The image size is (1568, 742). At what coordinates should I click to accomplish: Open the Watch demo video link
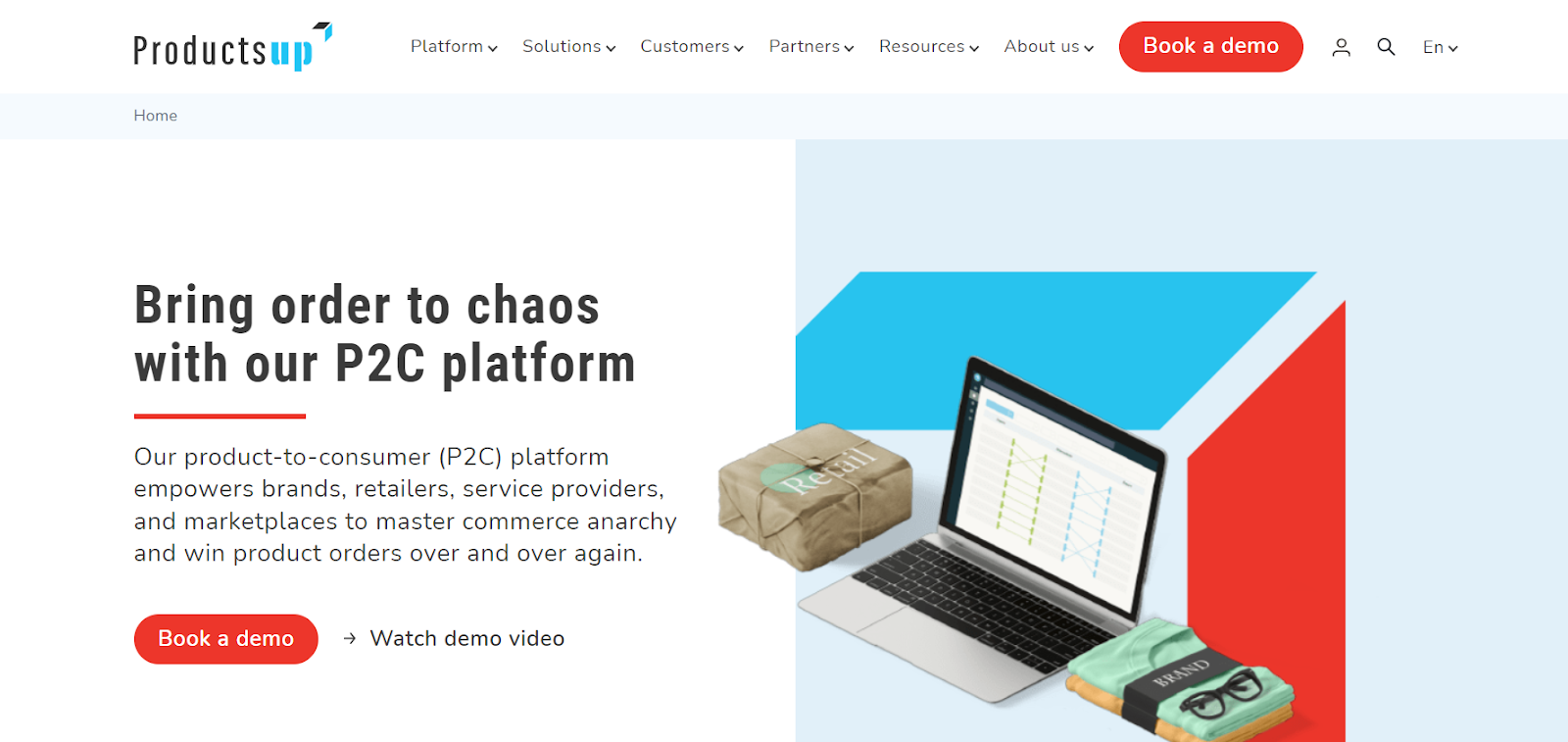pyautogui.click(x=466, y=638)
